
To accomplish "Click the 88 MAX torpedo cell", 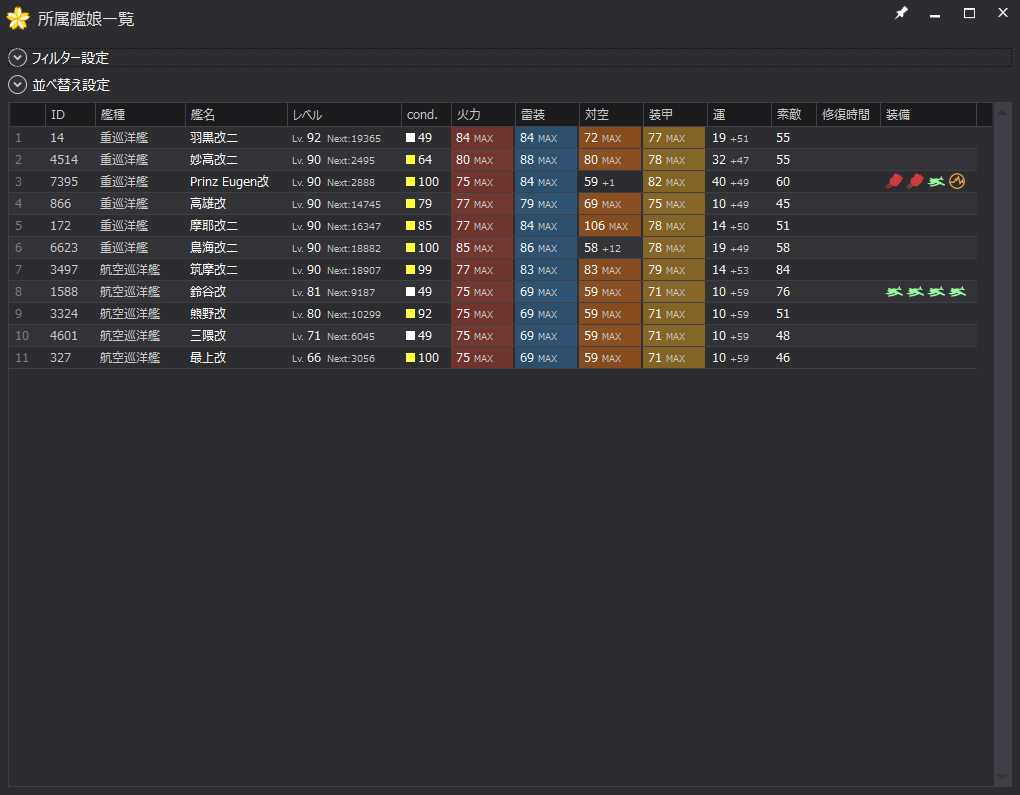I will click(x=546, y=160).
